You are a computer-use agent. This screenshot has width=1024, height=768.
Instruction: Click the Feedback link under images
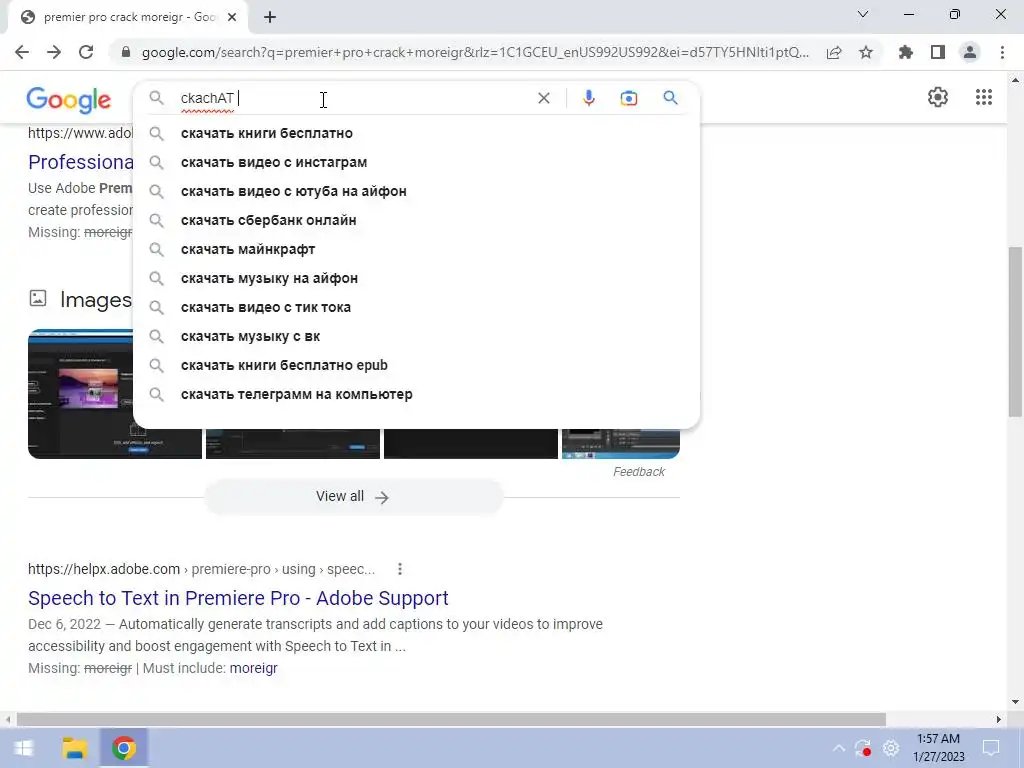coord(639,472)
